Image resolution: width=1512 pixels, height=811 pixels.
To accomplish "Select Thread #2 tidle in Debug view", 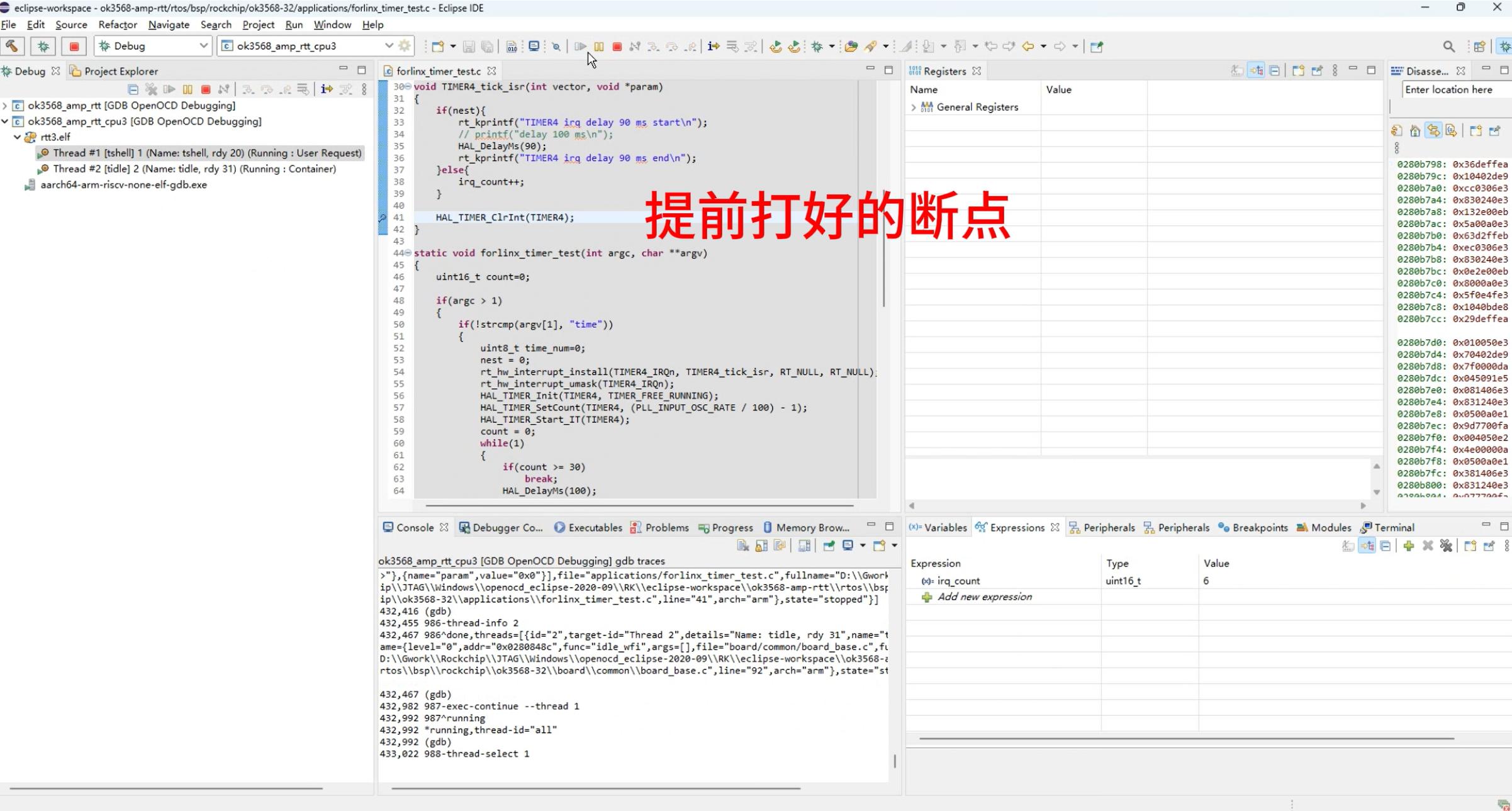I will point(194,169).
